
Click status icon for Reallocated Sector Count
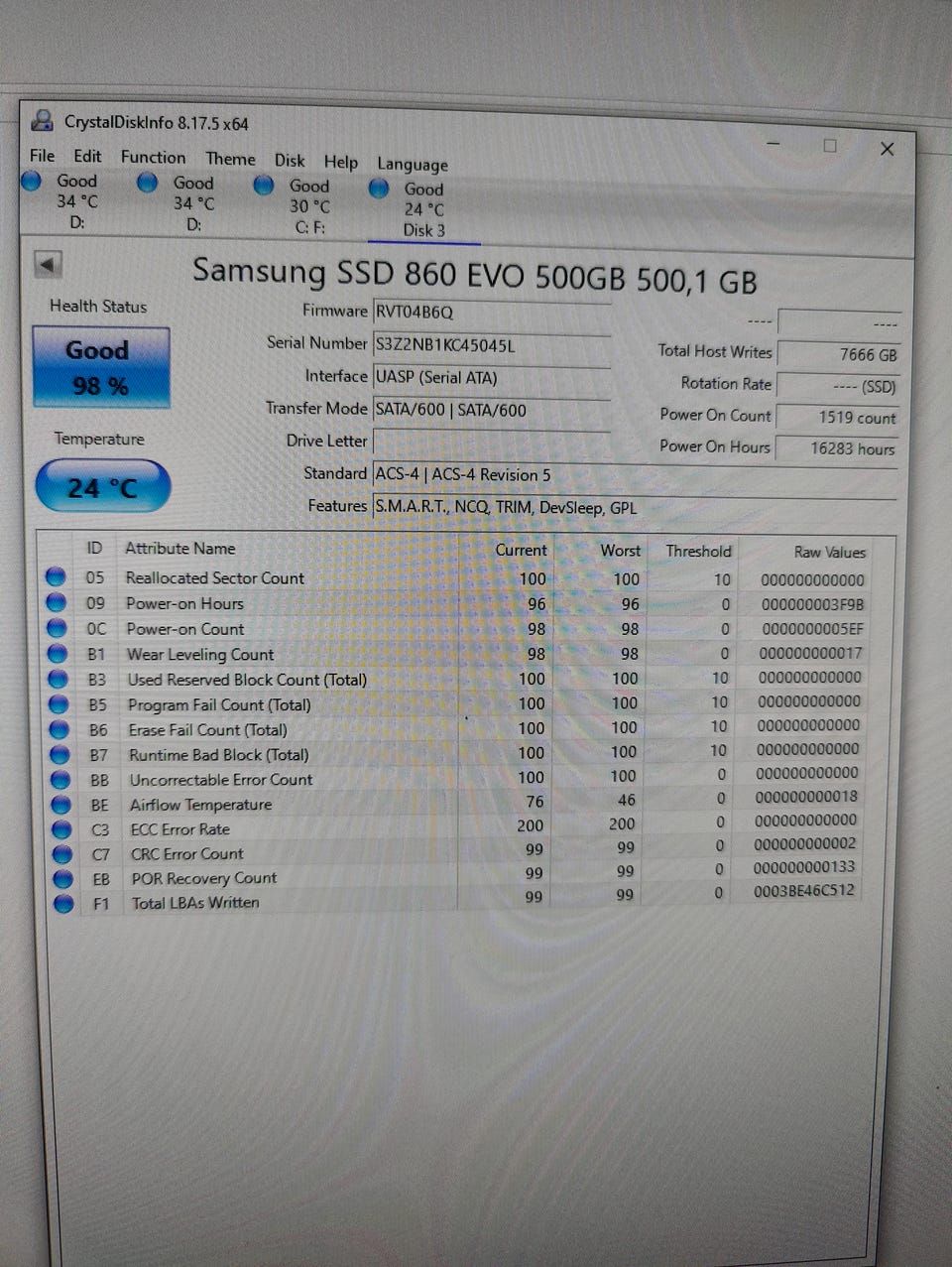[x=56, y=576]
